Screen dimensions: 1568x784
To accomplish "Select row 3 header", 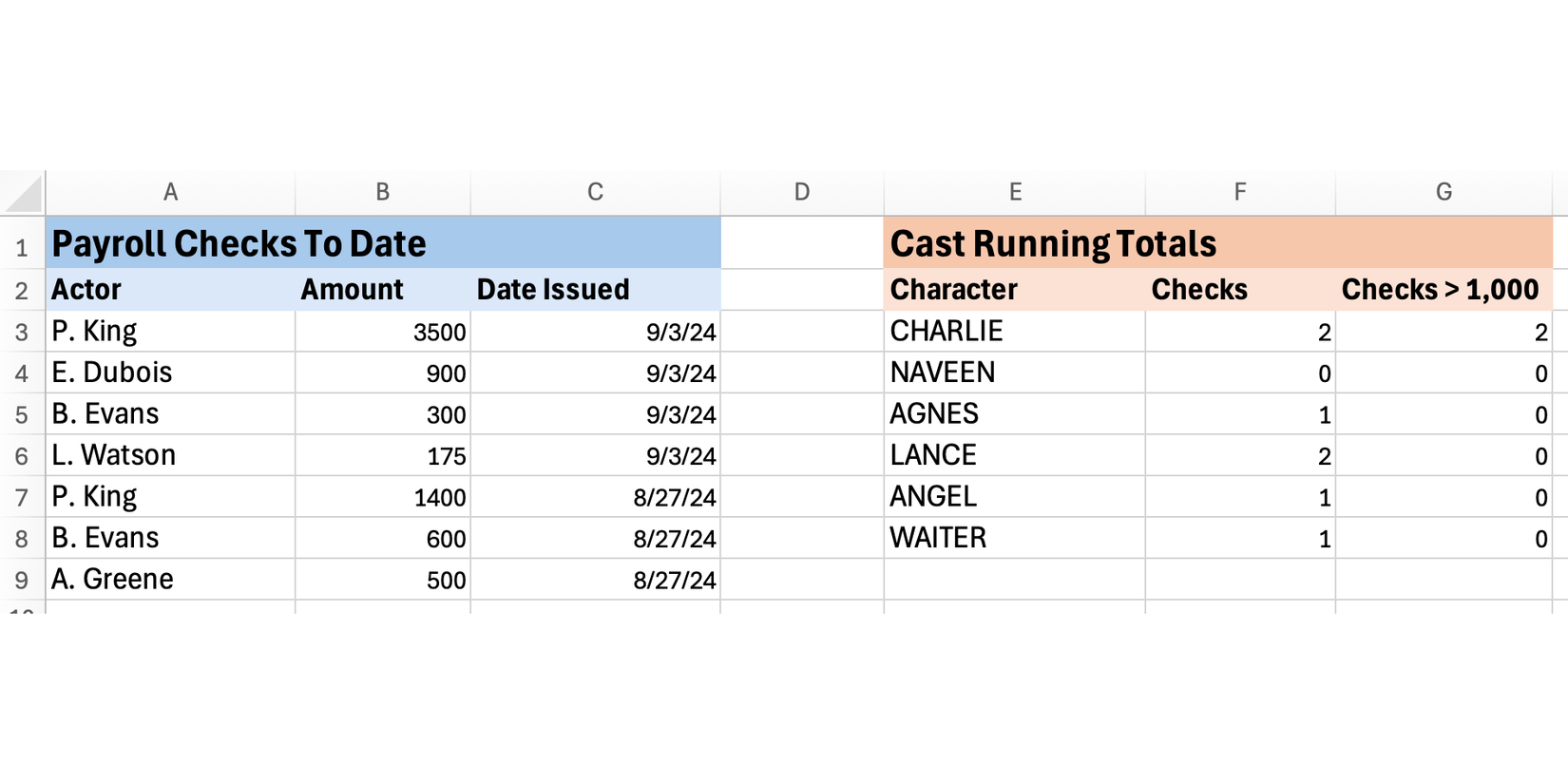I will click(22, 333).
